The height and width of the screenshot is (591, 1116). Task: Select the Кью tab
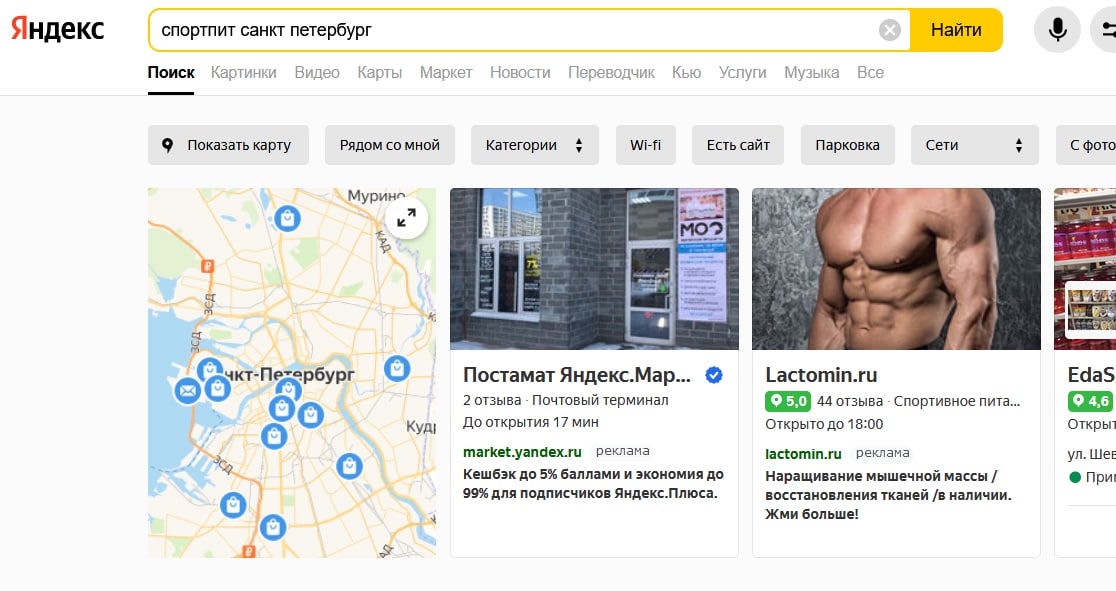point(686,73)
